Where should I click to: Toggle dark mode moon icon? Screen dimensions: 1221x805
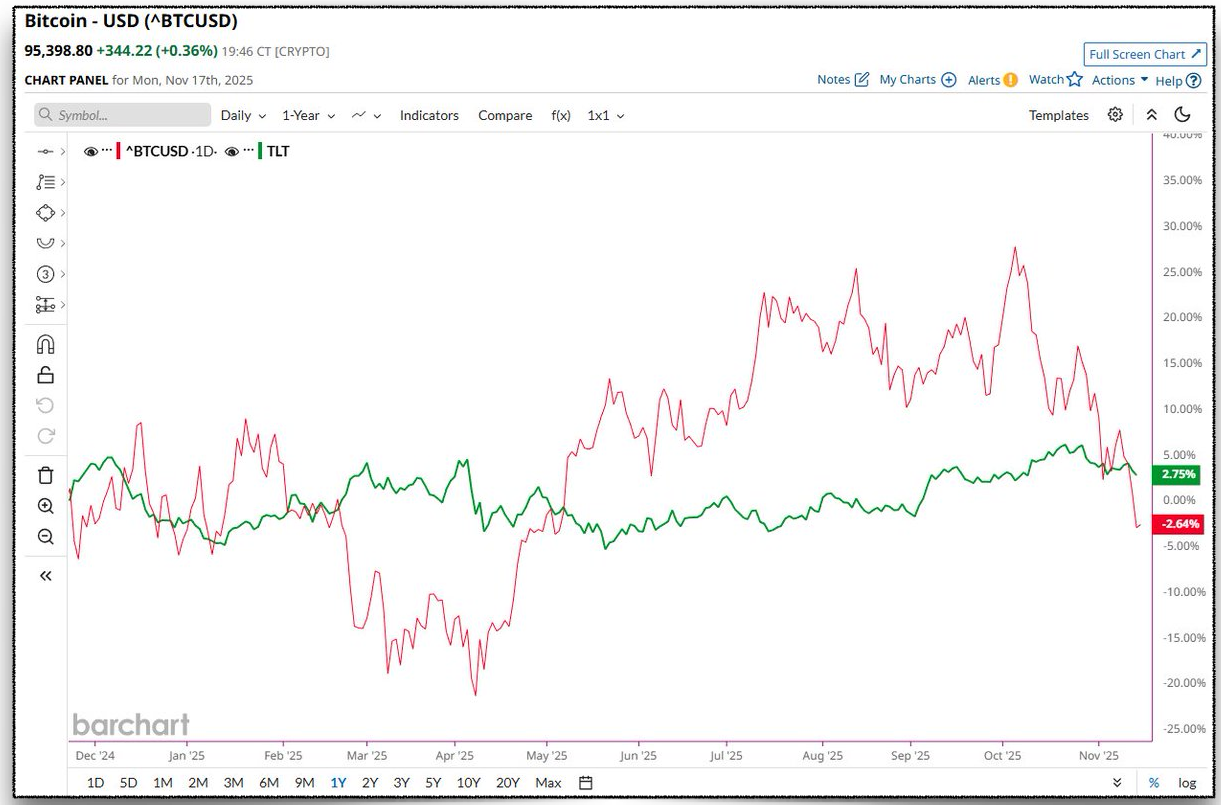click(x=1182, y=115)
